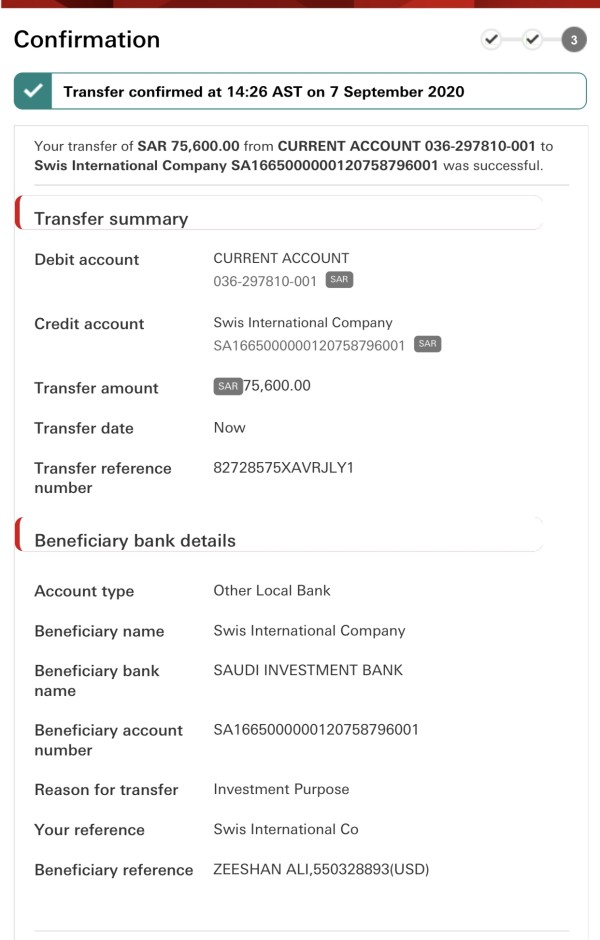
Task: Click the Beneficiary account number IBAN value
Action: pyautogui.click(x=316, y=730)
